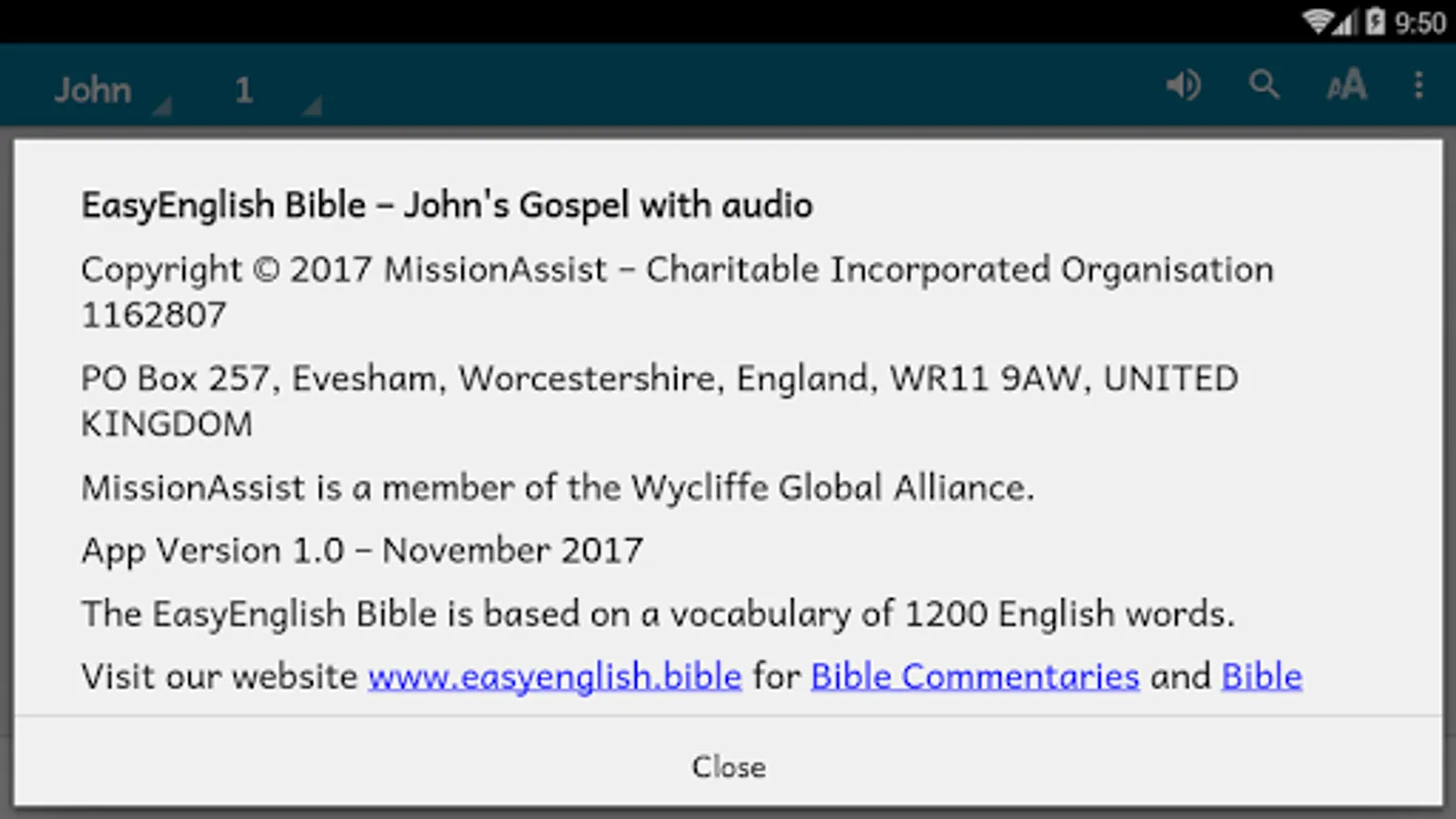The image size is (1456, 819).
Task: Tap the audio speaker icon
Action: point(1183,86)
